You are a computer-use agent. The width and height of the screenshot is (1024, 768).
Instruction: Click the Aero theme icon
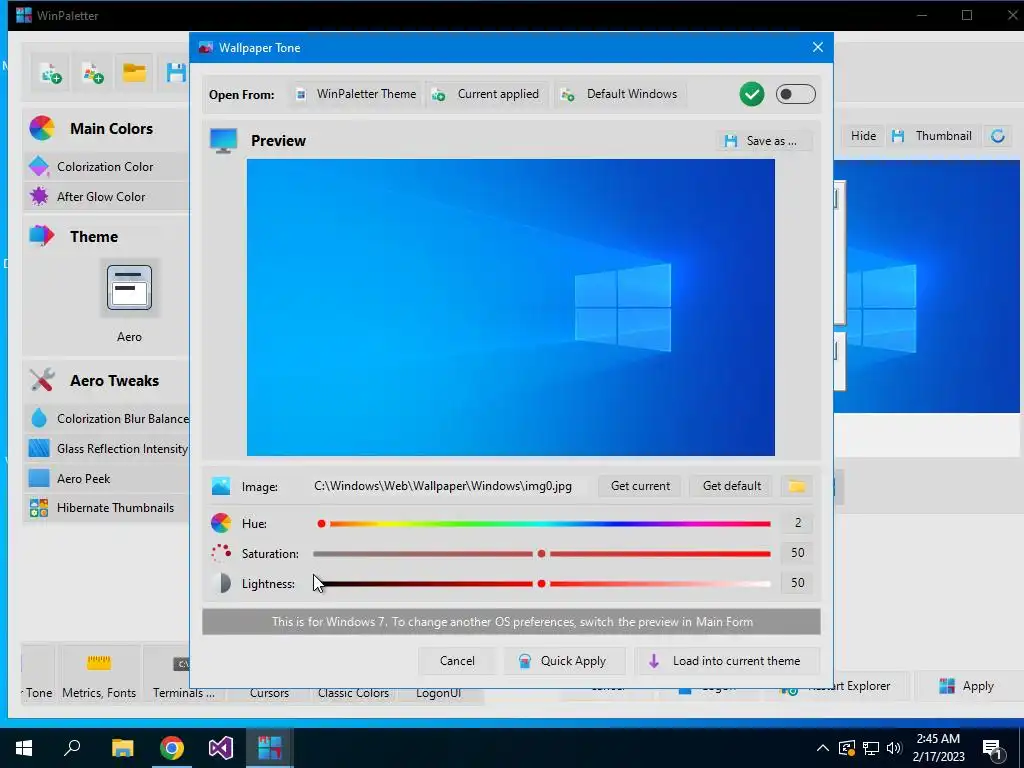pos(129,288)
